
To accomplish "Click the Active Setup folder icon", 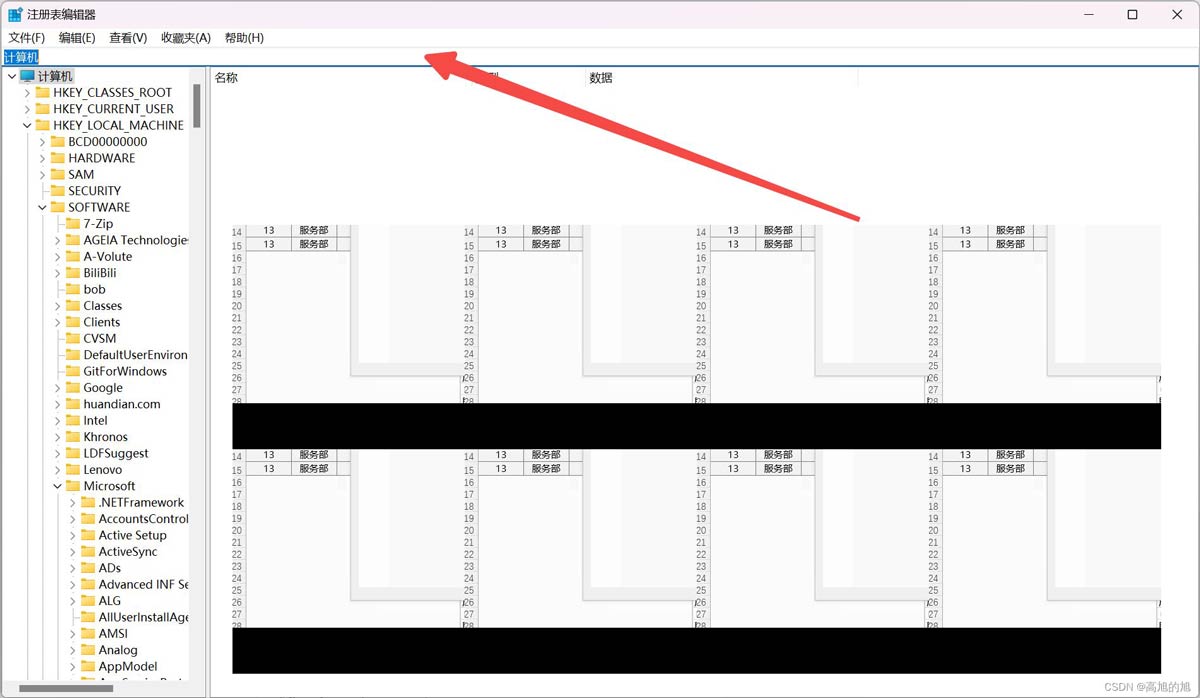I will pyautogui.click(x=88, y=536).
